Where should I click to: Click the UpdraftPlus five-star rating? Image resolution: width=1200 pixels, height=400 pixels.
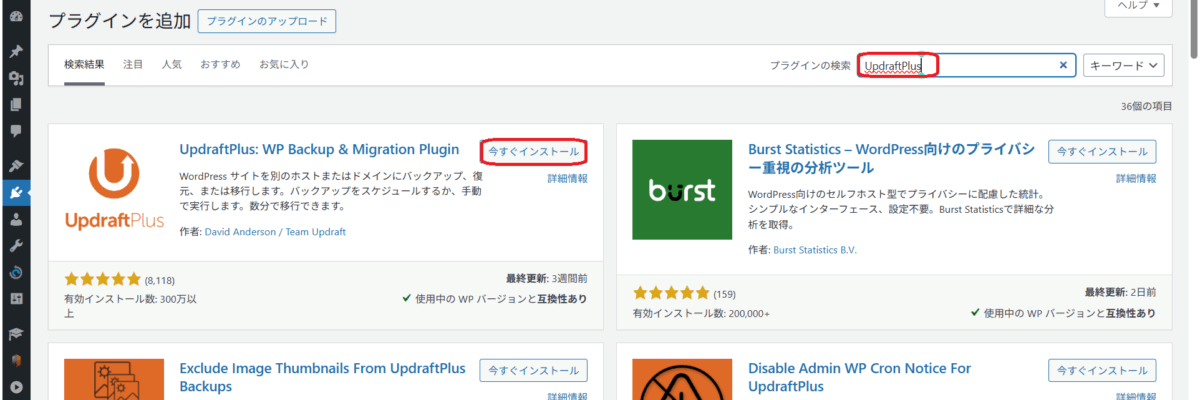(103, 279)
